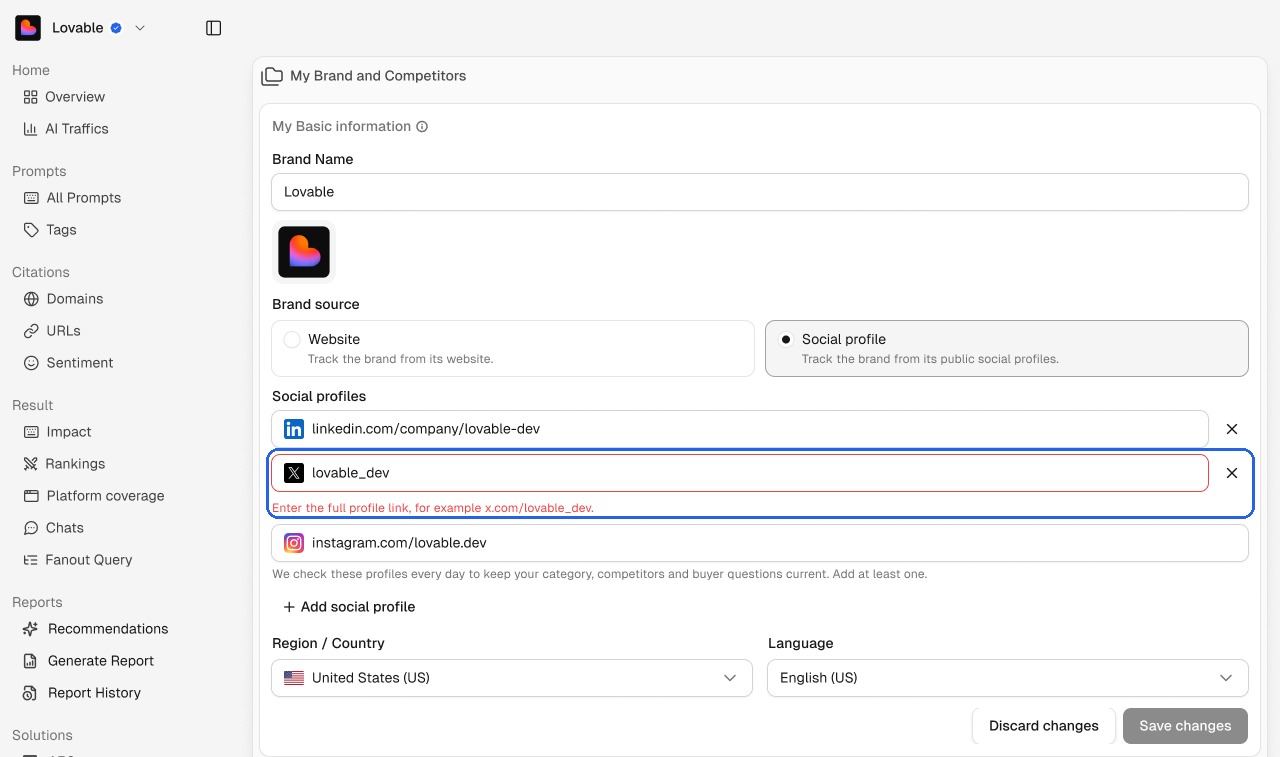The image size is (1280, 757).
Task: Click Discard changes button
Action: click(1044, 726)
